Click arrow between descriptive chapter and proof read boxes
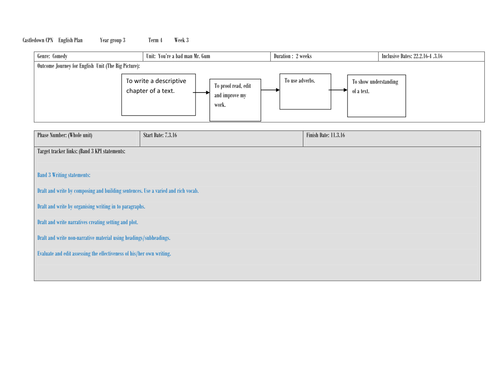500x386 pixels. 202,92
